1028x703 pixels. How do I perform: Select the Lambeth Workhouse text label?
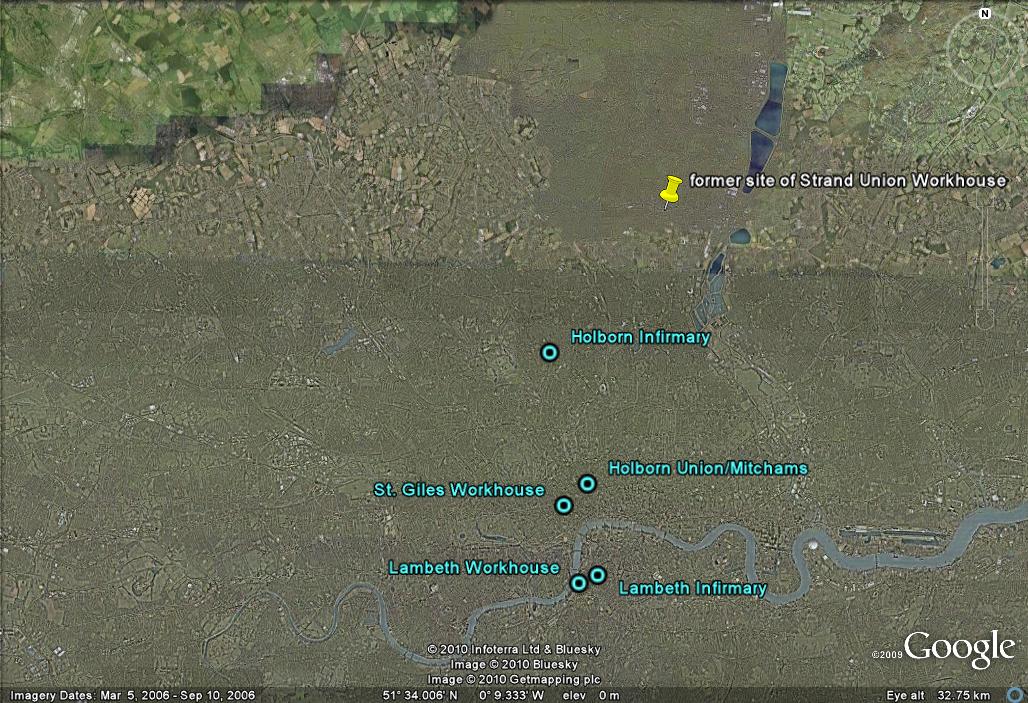[x=473, y=568]
